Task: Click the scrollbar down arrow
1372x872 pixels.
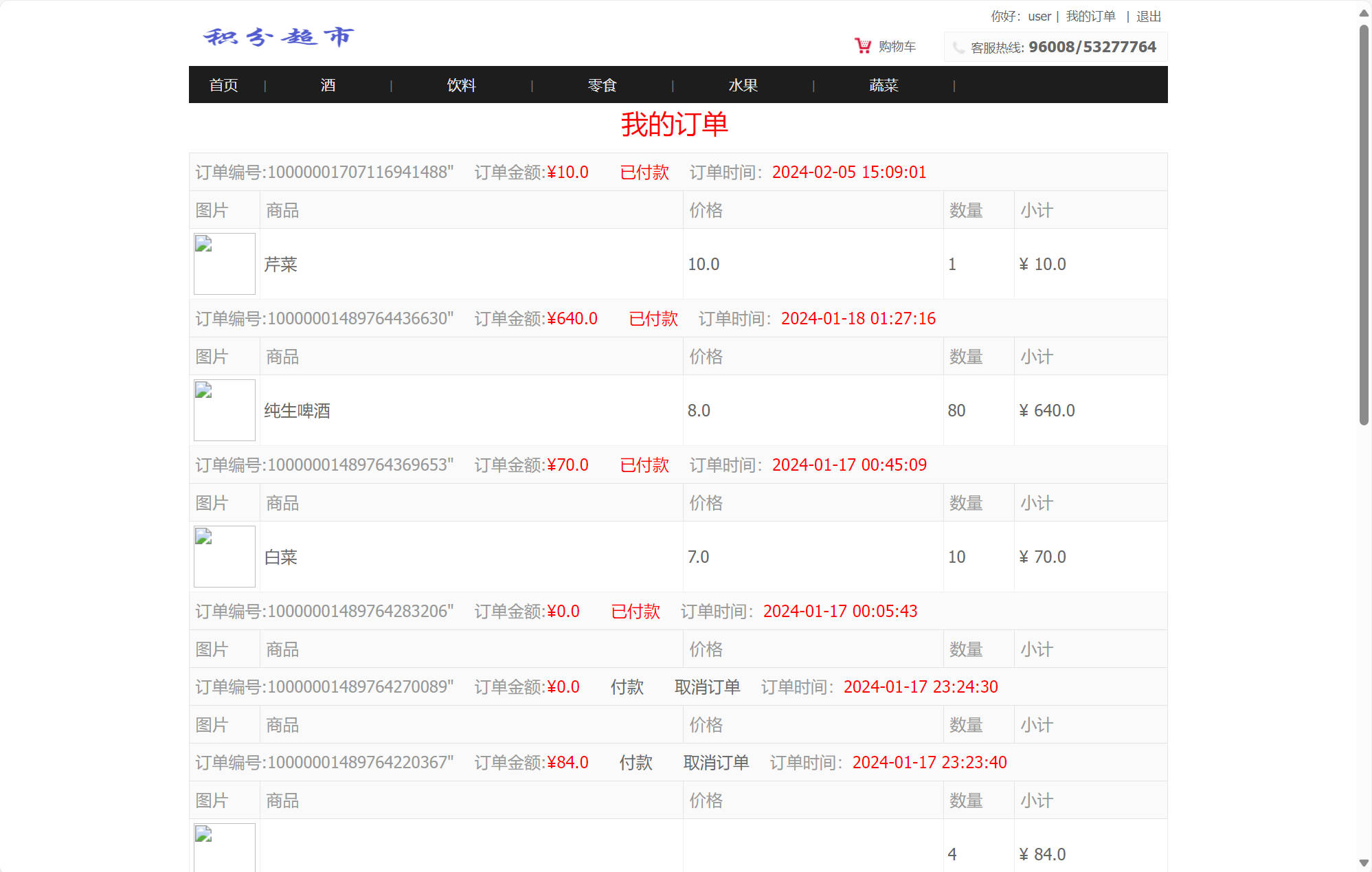Action: (x=1364, y=863)
